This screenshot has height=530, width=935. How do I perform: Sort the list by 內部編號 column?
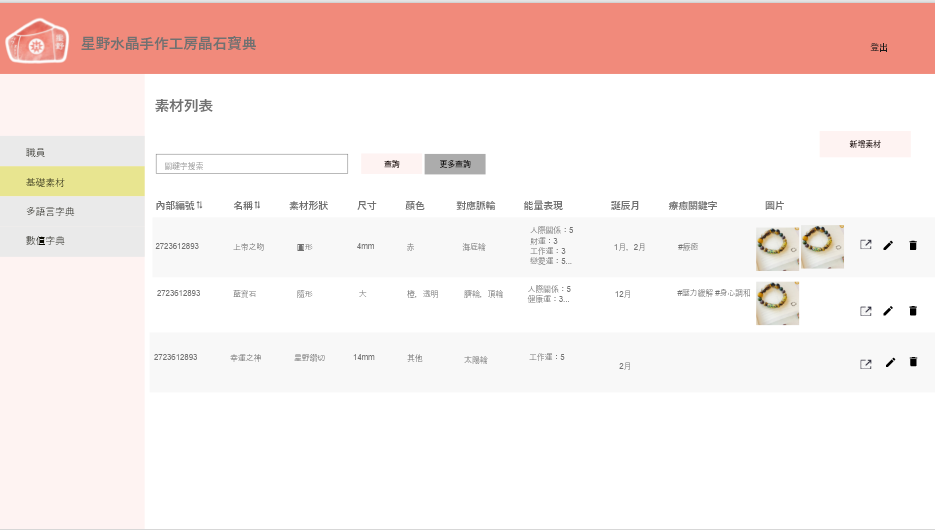coord(199,205)
